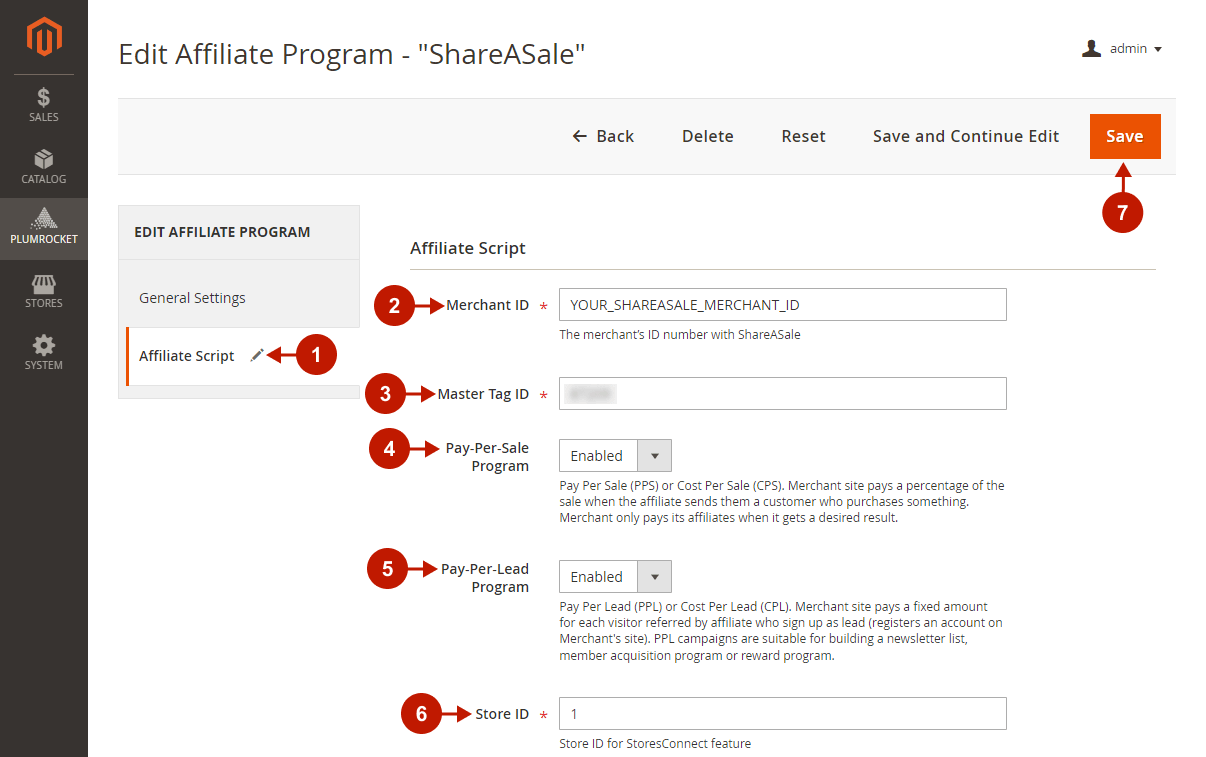Open the Sales menu icon
The image size is (1206, 757).
[44, 98]
